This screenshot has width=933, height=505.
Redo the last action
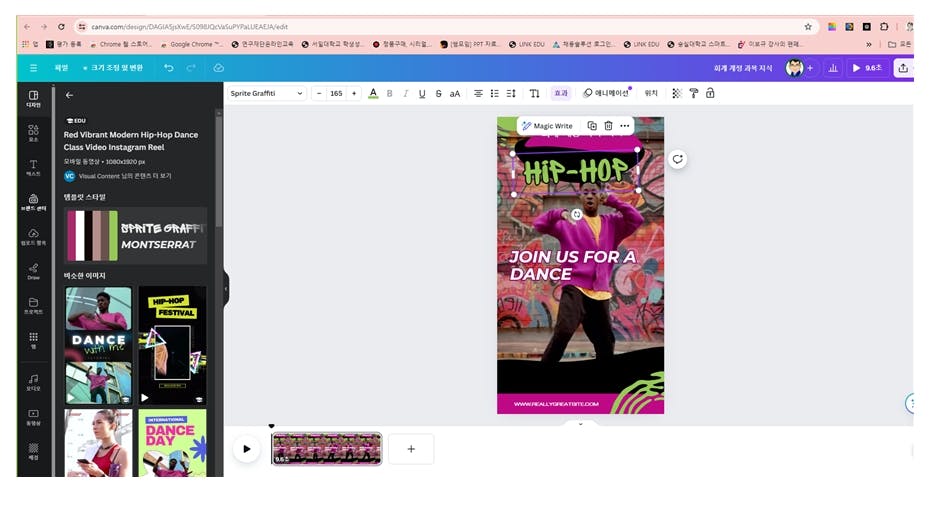(191, 68)
